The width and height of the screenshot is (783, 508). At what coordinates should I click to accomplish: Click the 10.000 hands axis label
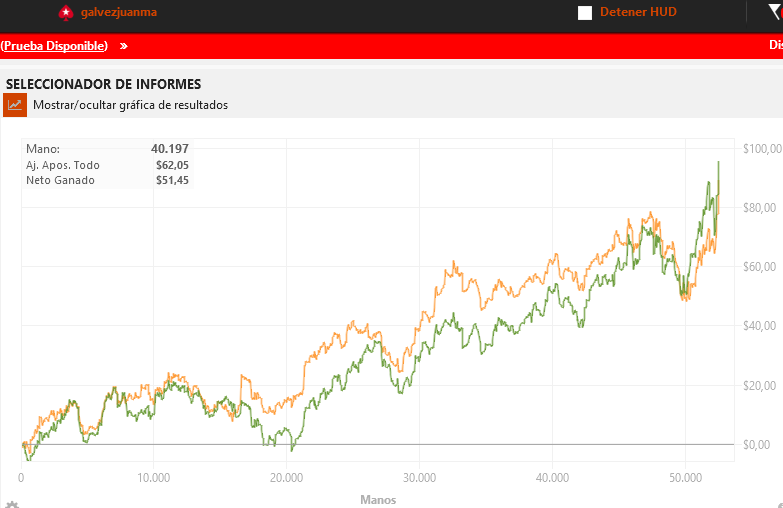coord(154,478)
